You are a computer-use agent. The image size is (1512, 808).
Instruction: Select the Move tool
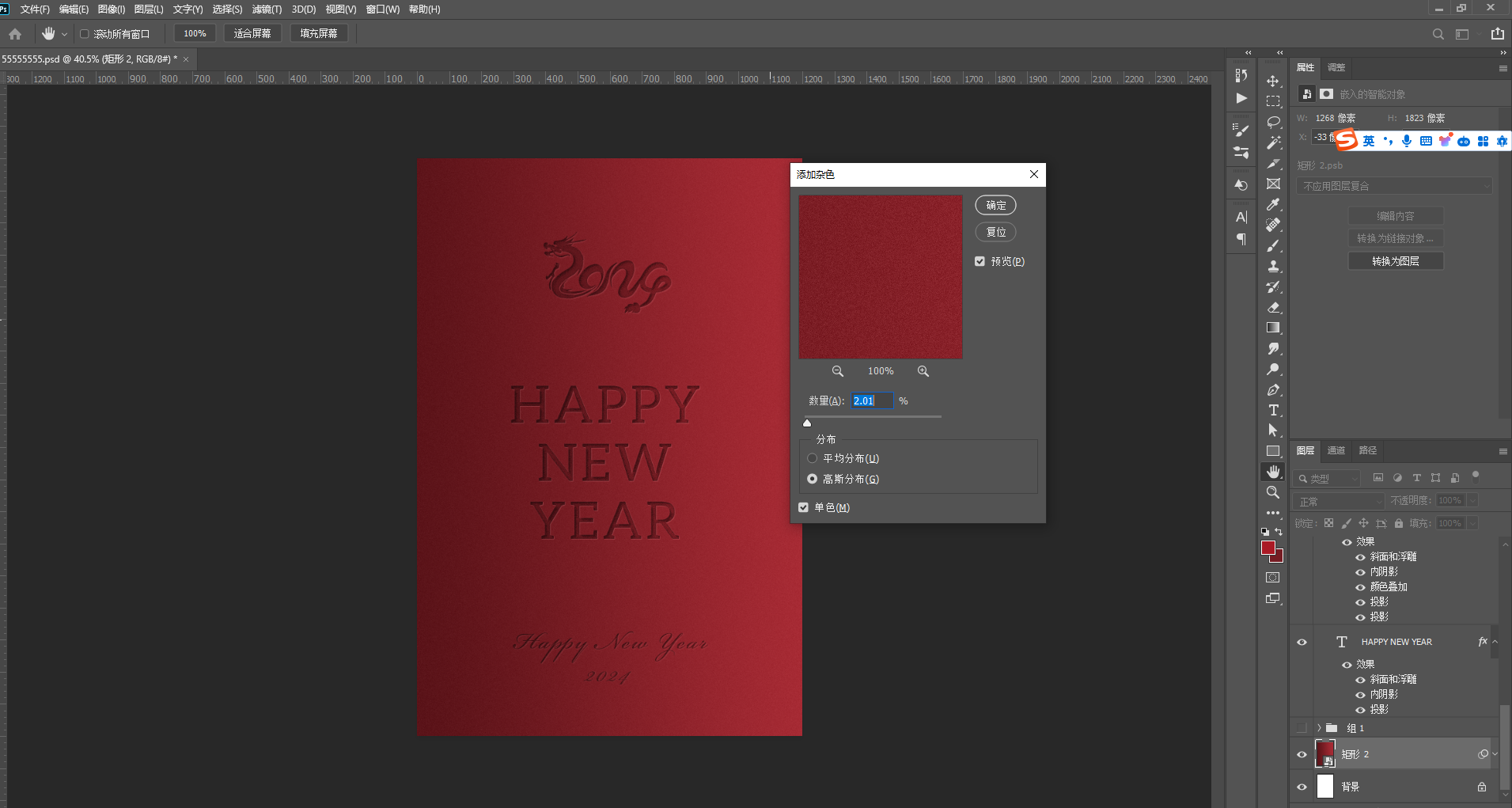tap(1273, 82)
